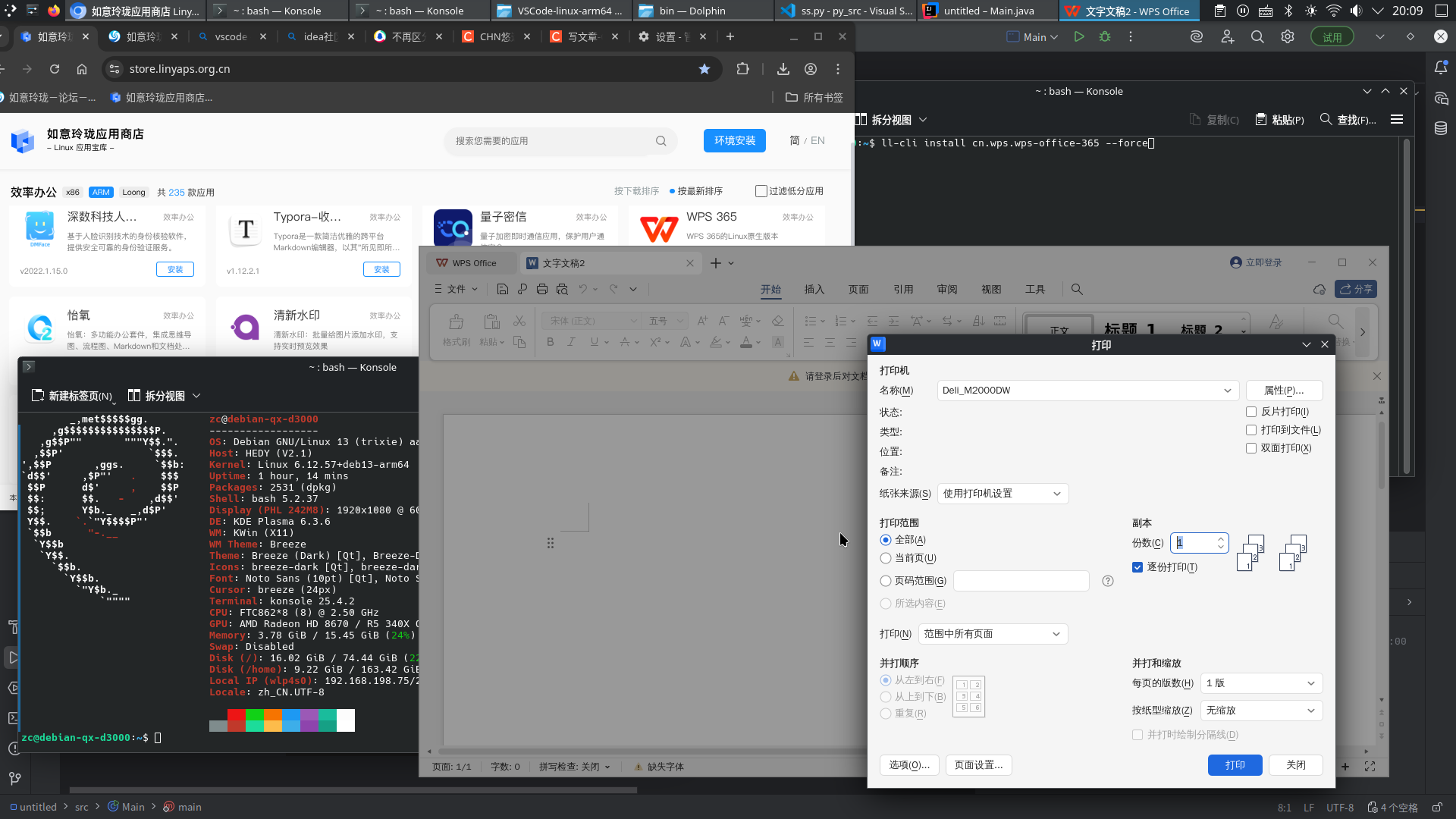This screenshot has width=1456, height=819.
Task: Click the IDE Run (play) icon
Action: (x=1078, y=36)
